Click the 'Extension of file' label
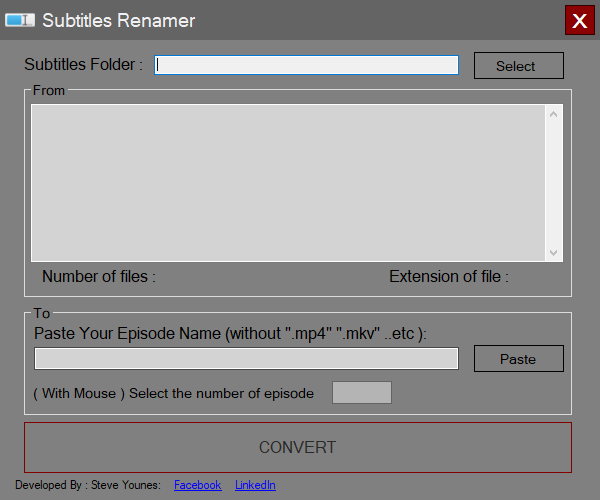This screenshot has height=500, width=600. [448, 277]
